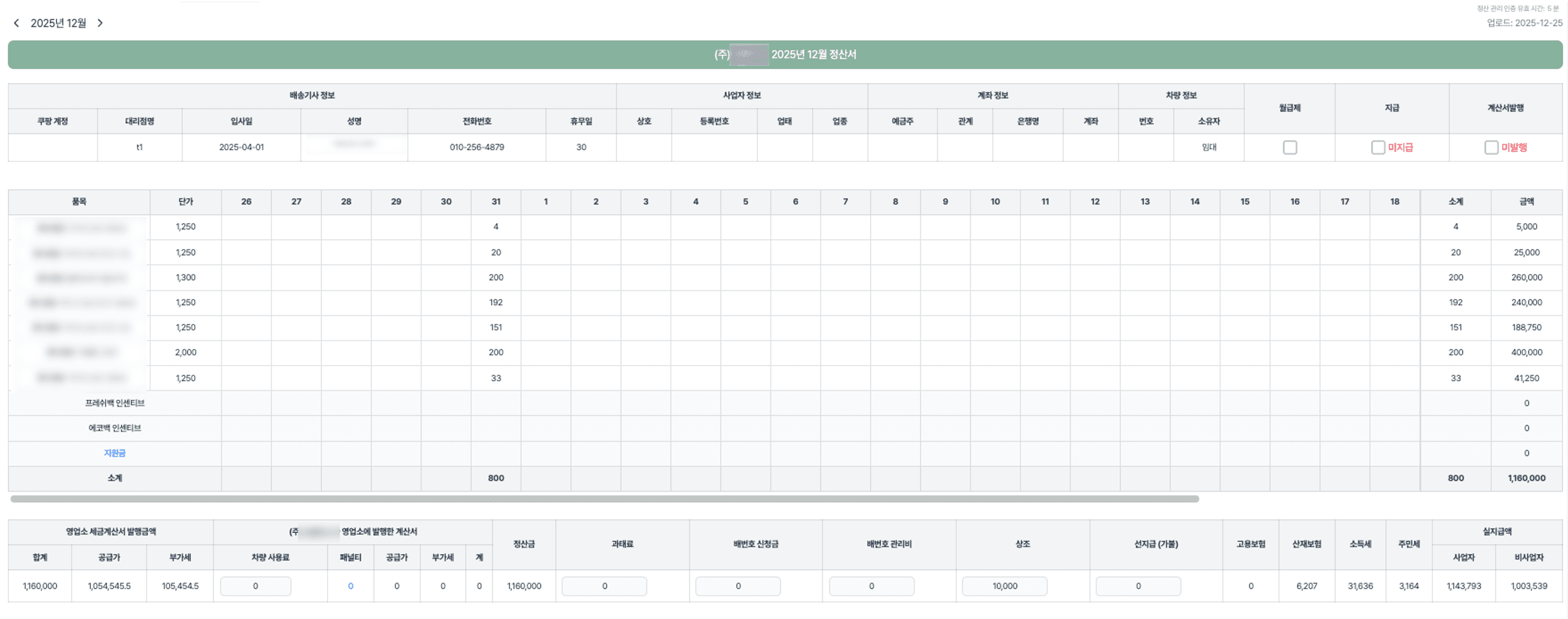Select the phone number cell 010-256-4879

pos(477,147)
